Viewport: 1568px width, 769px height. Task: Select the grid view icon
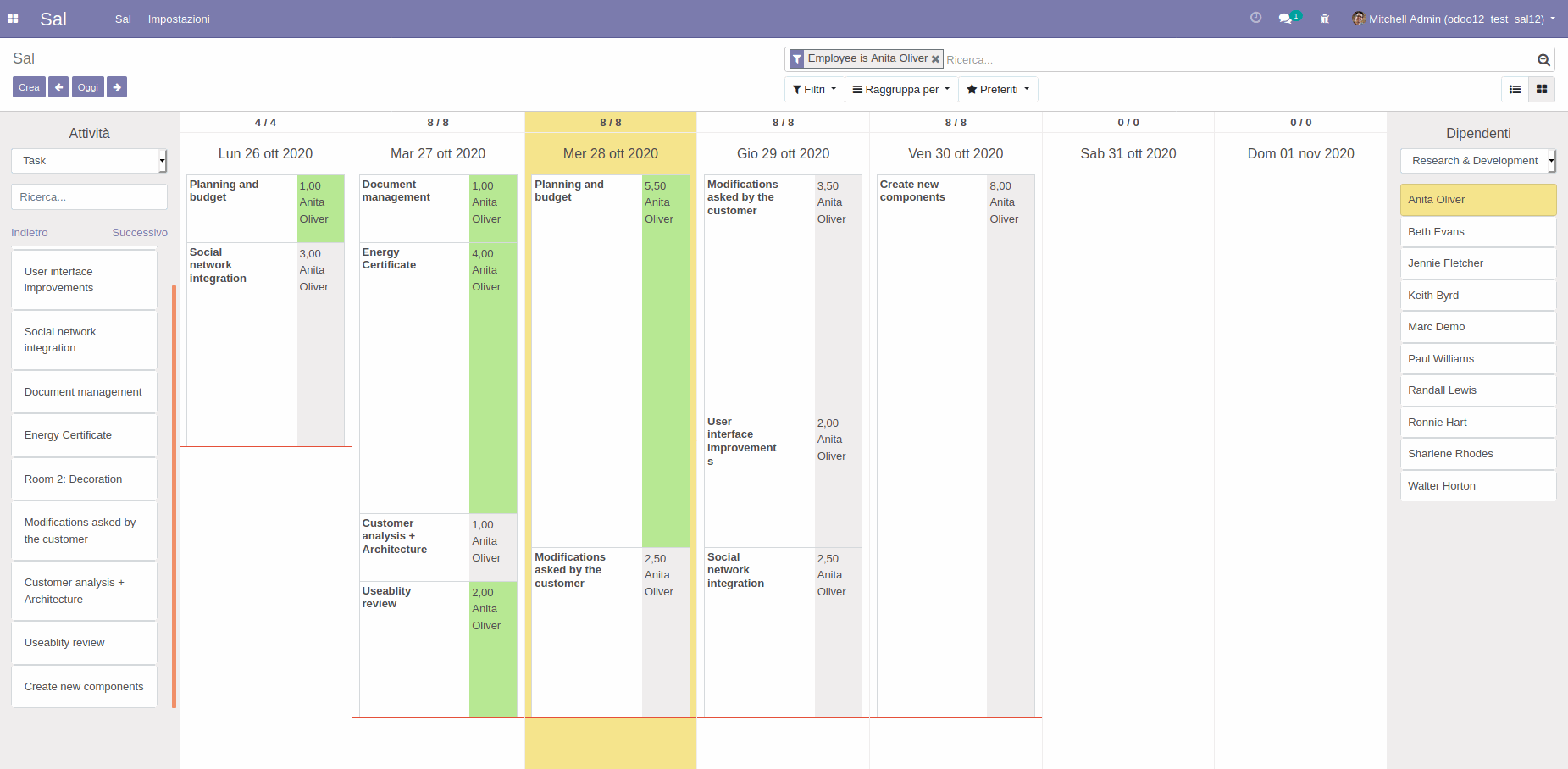(x=1541, y=89)
